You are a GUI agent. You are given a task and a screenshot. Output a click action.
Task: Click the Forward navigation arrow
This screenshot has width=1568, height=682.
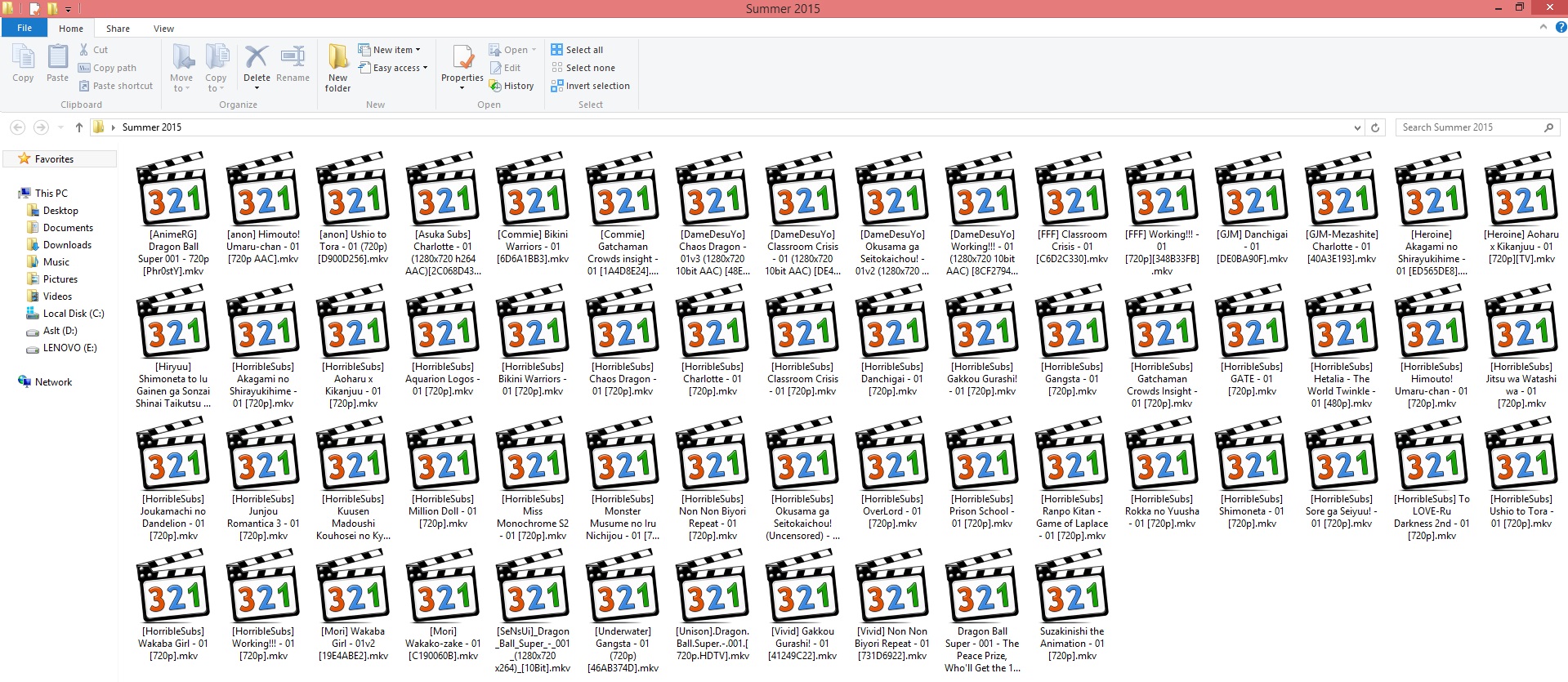click(x=41, y=127)
